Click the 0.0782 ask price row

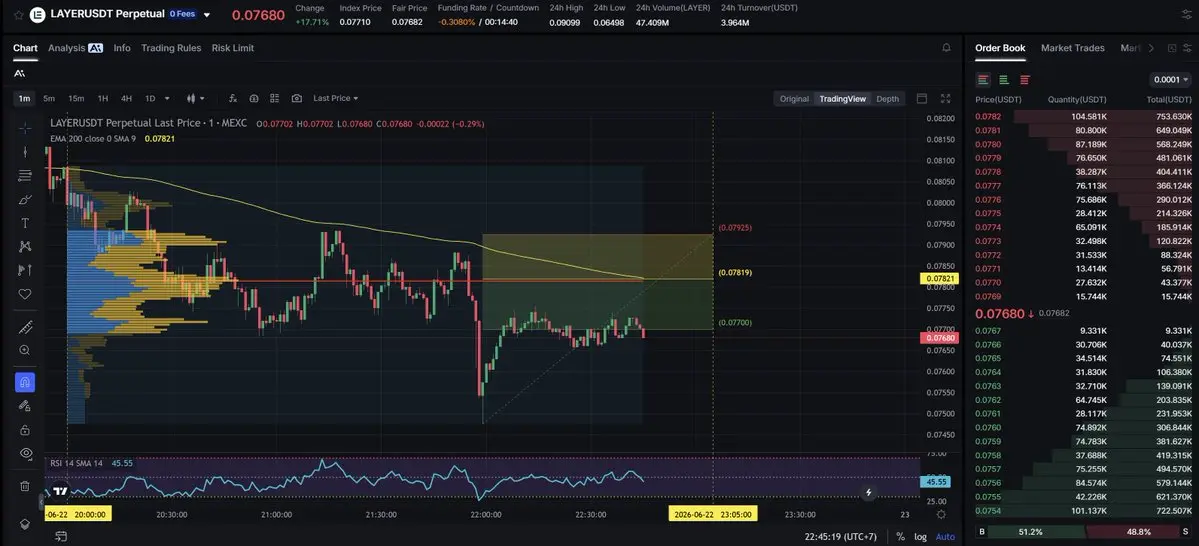[1084, 117]
